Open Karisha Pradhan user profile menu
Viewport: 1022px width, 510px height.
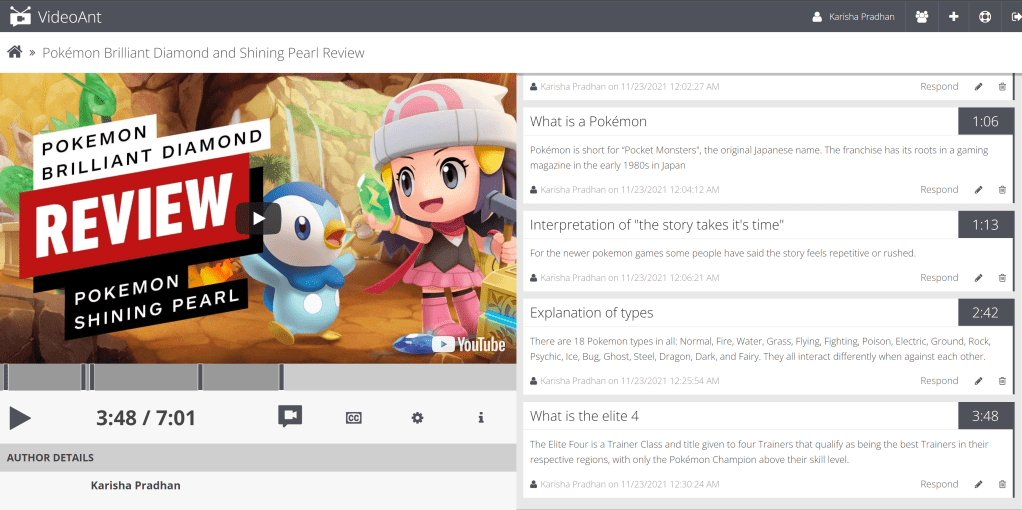tap(853, 16)
